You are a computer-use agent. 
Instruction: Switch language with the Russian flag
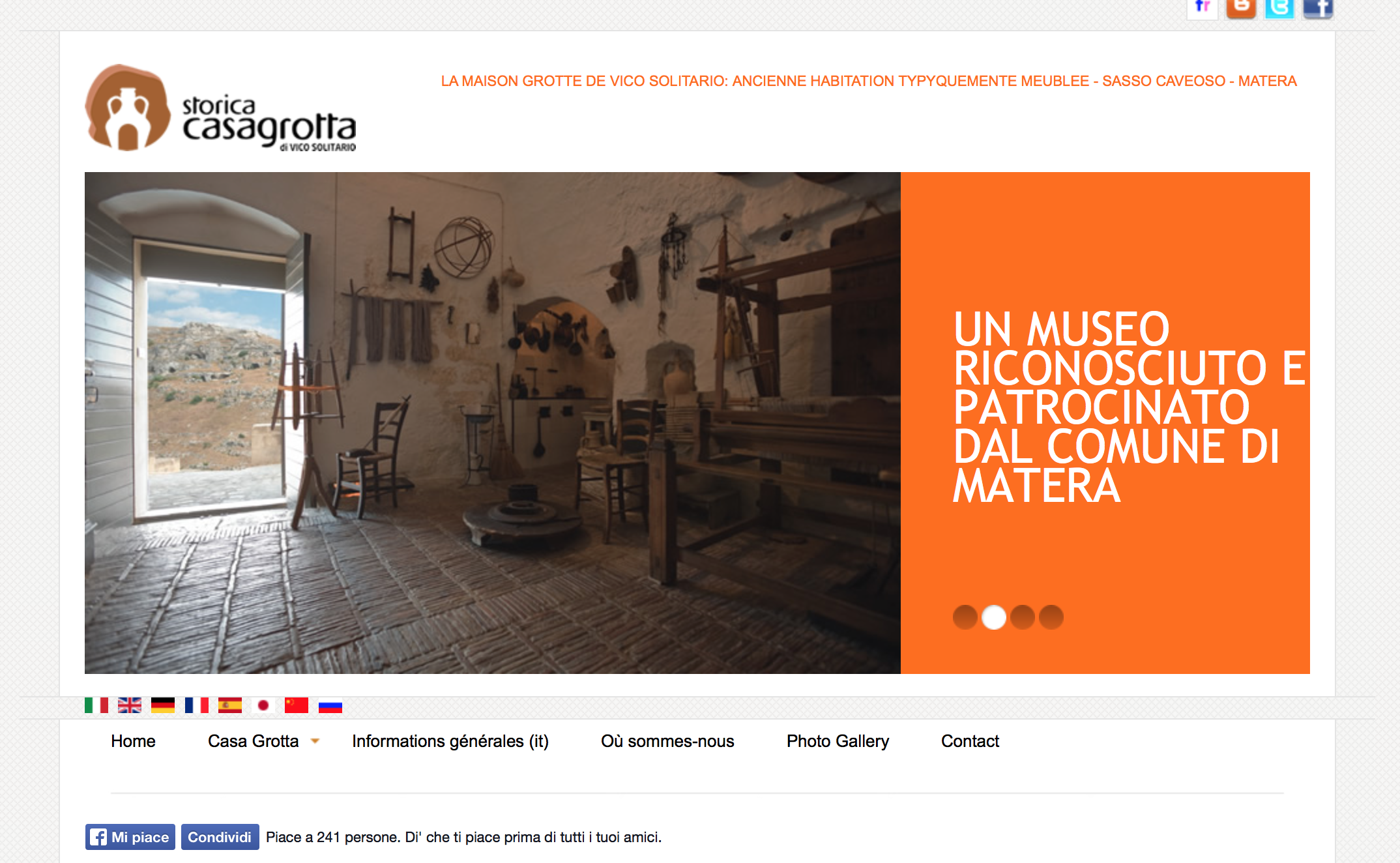point(330,706)
